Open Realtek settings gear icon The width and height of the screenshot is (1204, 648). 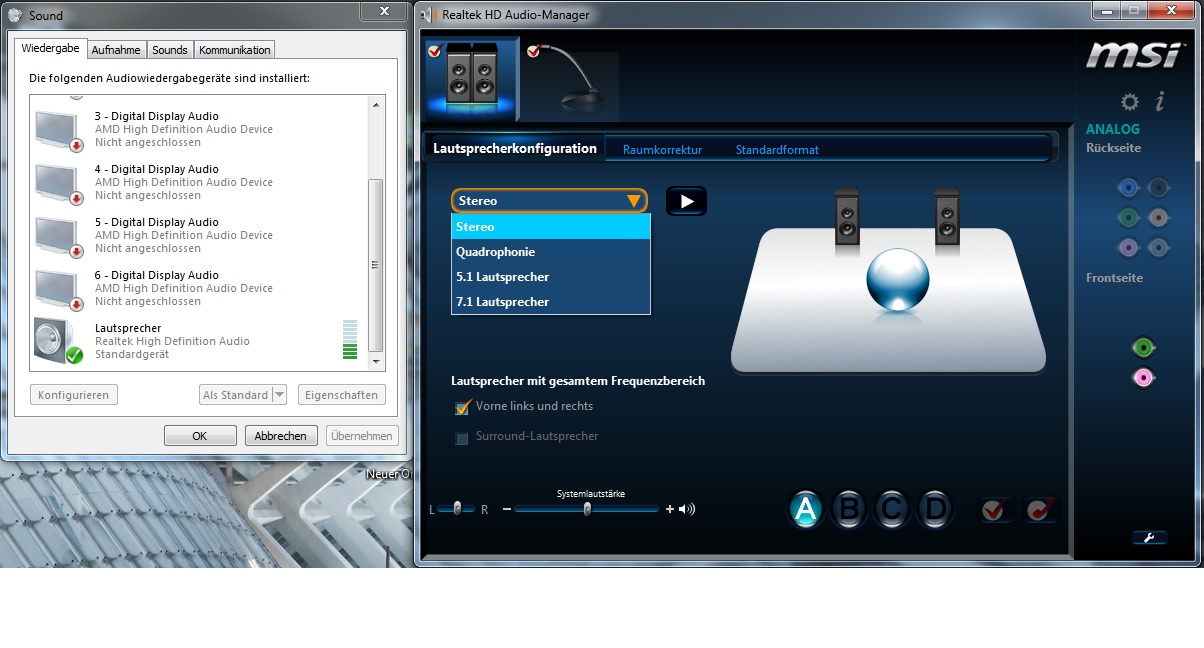coord(1129,101)
